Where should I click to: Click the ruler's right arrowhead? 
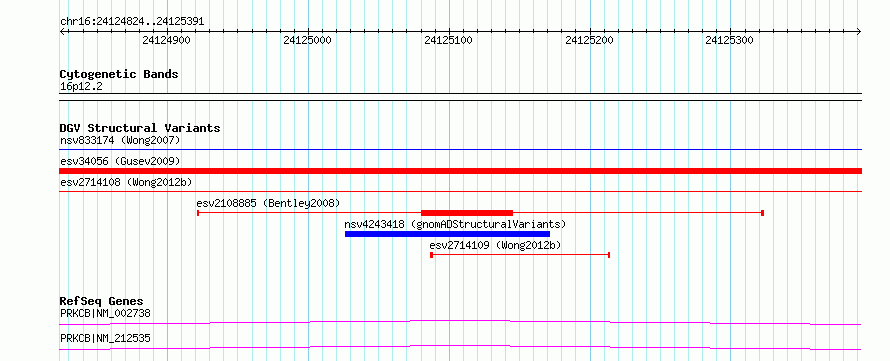[859, 31]
